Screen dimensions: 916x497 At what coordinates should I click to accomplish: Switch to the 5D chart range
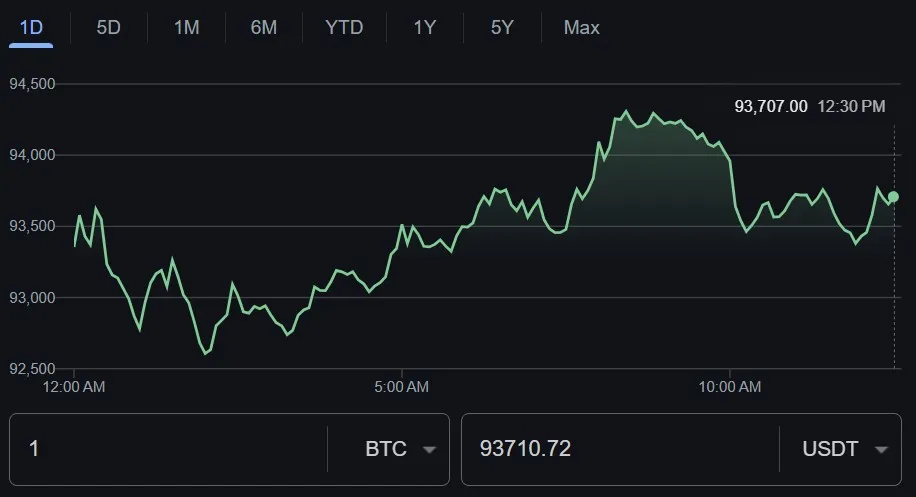pos(108,27)
